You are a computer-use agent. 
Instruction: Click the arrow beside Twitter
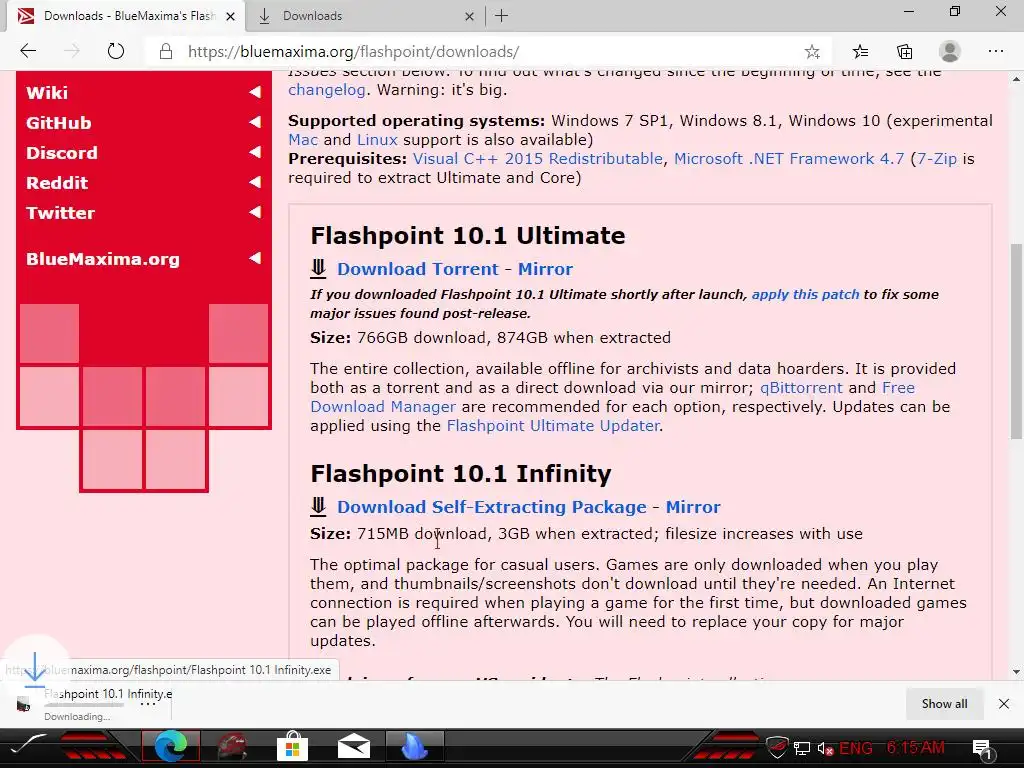click(255, 212)
